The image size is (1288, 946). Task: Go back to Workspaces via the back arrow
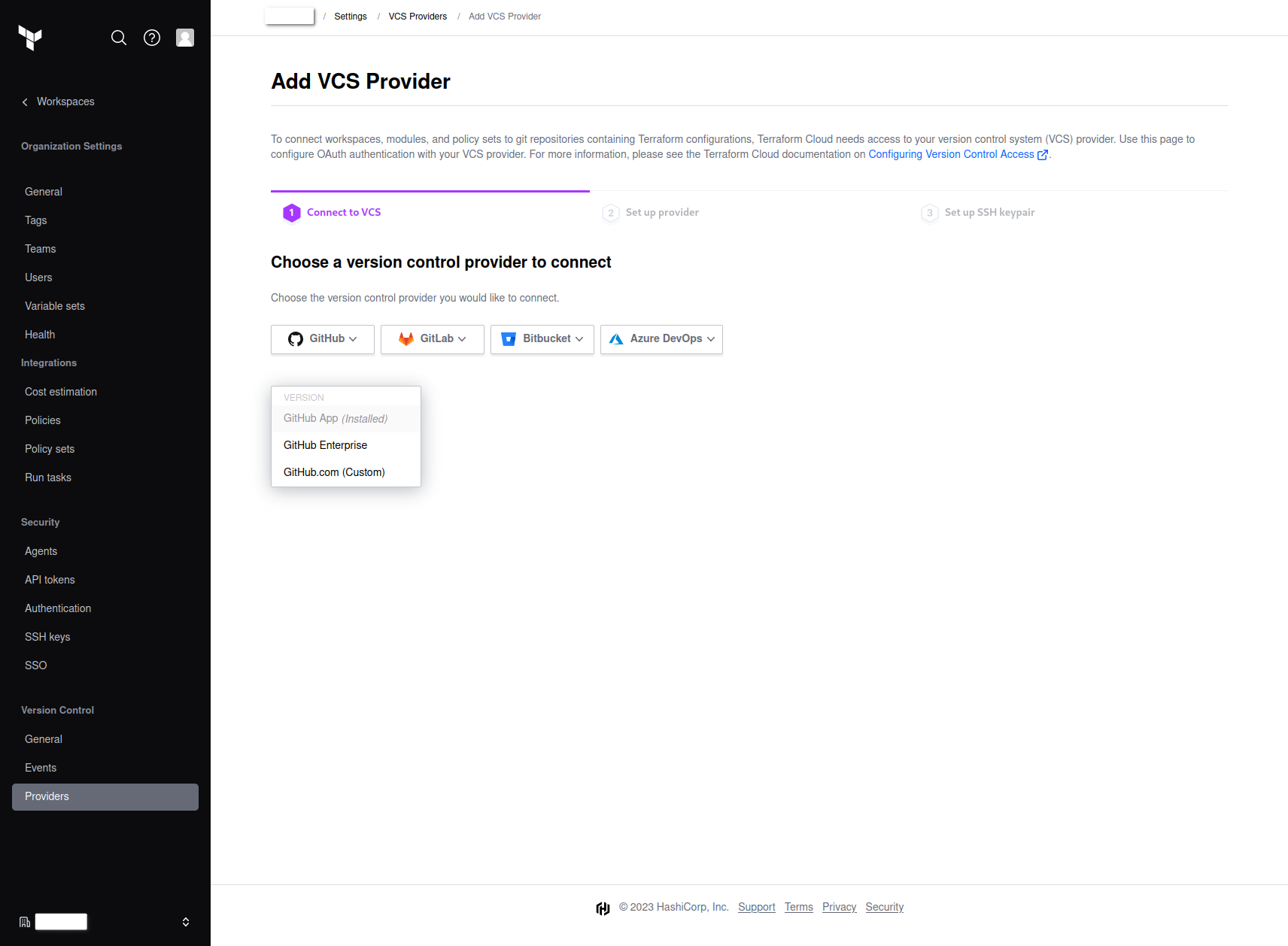pos(25,102)
